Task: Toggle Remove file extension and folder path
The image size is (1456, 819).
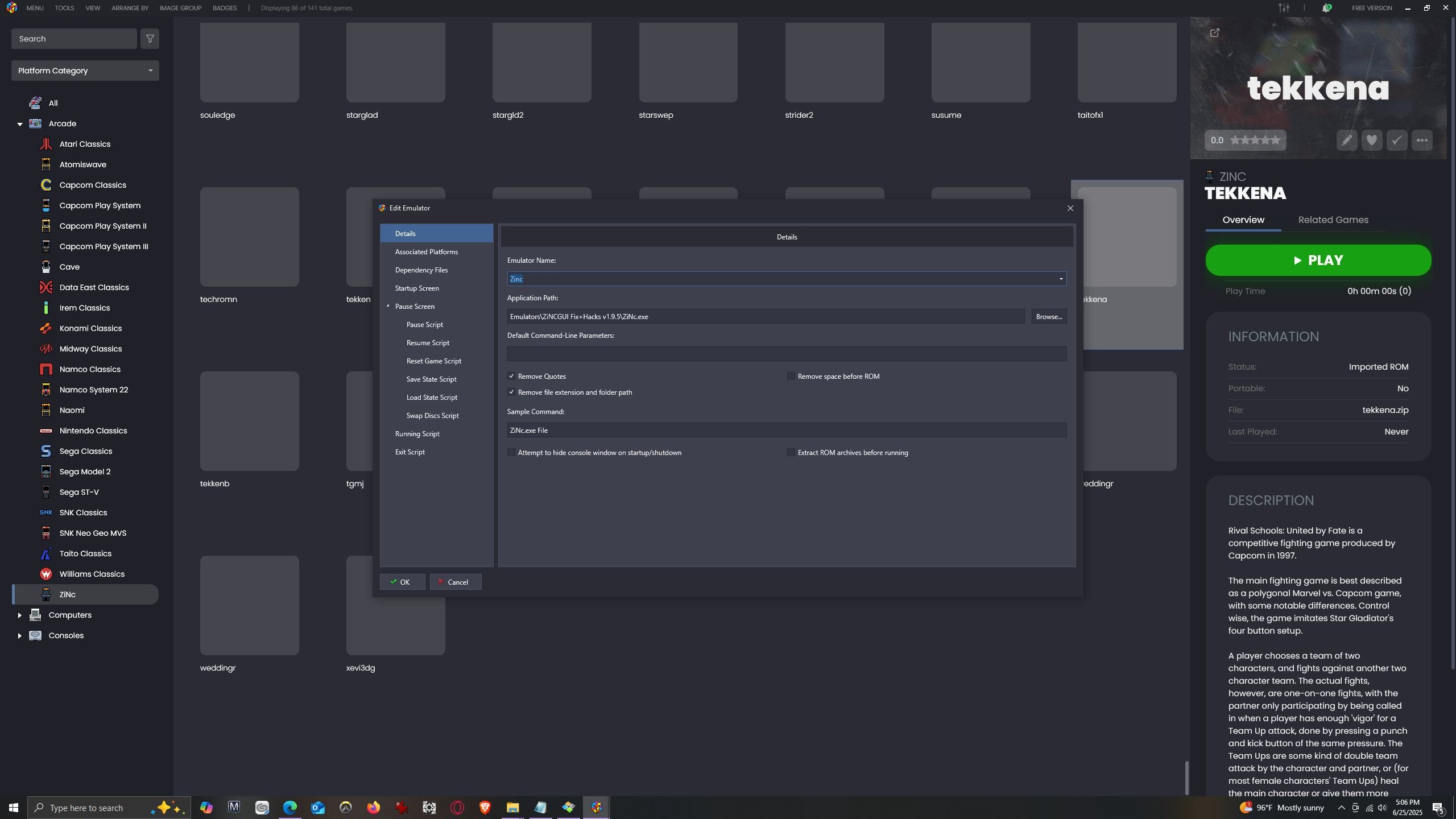Action: (511, 392)
